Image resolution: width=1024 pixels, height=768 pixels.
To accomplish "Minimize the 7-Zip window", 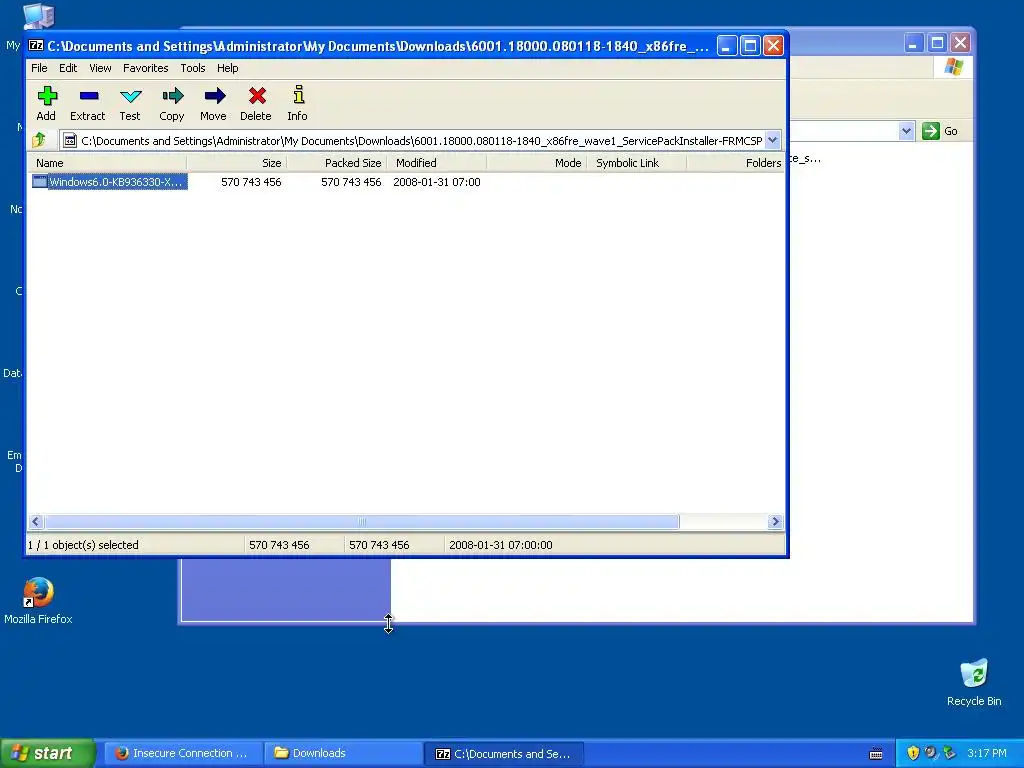I will (x=726, y=46).
